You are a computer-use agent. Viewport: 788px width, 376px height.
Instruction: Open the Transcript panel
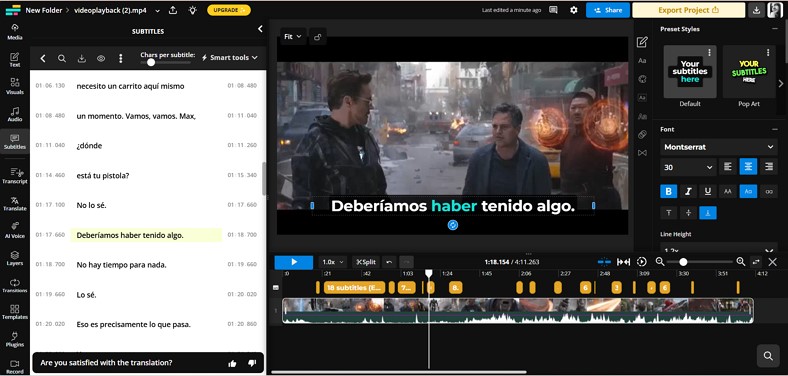[x=15, y=175]
